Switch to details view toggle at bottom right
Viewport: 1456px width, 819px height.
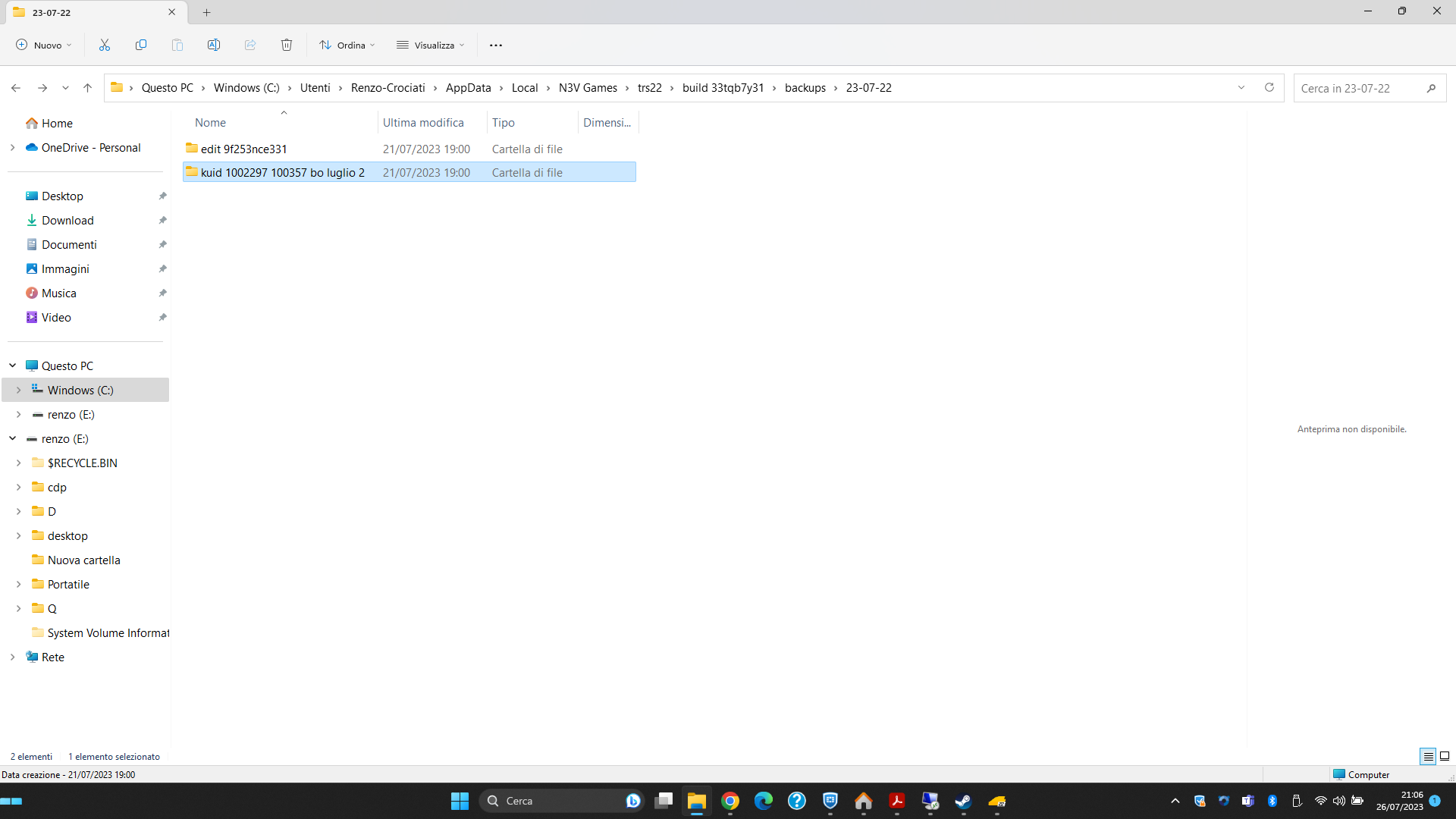tap(1428, 757)
